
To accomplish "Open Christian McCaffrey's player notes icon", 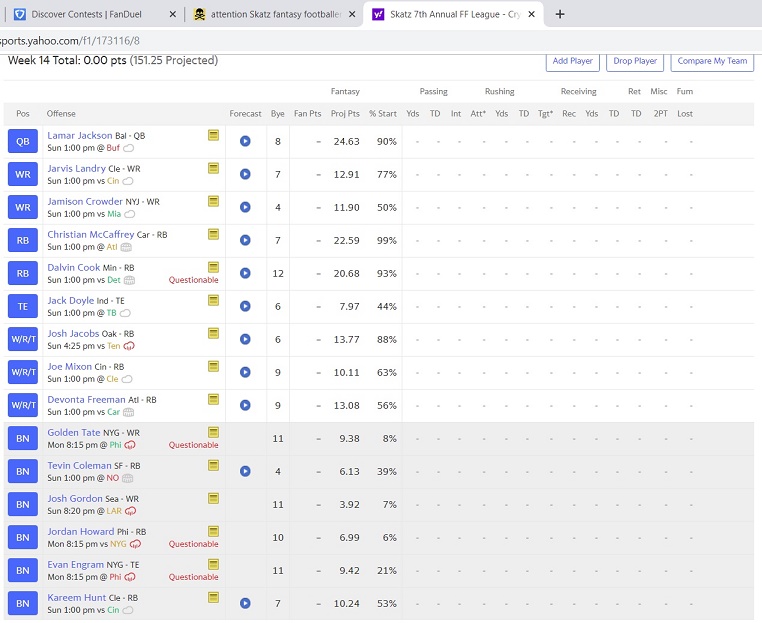I will coord(213,234).
